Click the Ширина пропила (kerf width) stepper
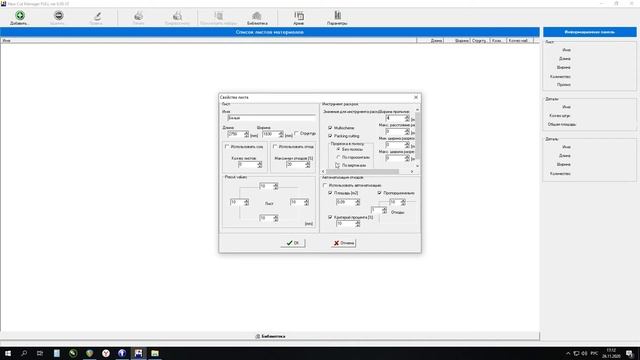 point(407,118)
